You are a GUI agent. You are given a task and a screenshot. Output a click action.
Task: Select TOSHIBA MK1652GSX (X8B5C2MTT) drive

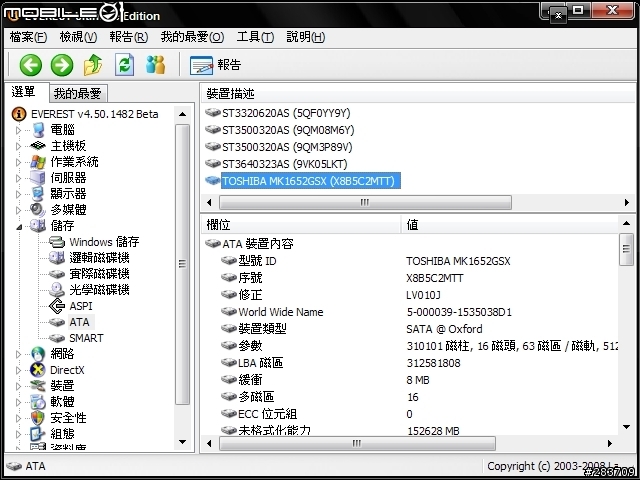coord(311,181)
